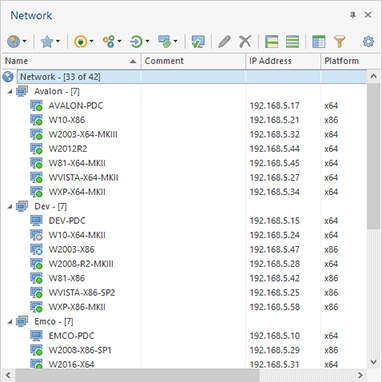
Task: Collapse the Avalon group
Action: coord(10,91)
